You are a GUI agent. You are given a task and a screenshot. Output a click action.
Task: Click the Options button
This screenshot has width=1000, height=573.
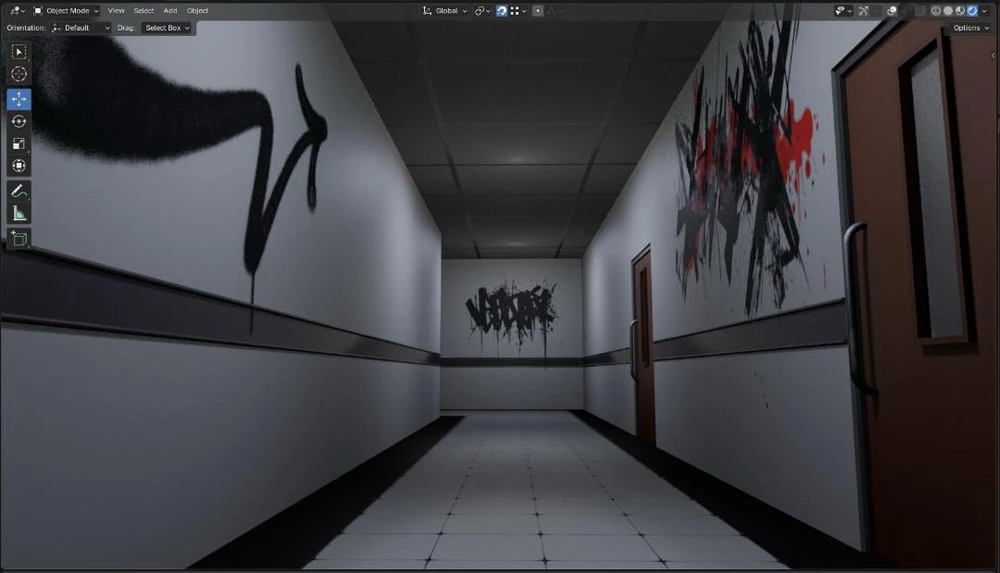point(969,28)
